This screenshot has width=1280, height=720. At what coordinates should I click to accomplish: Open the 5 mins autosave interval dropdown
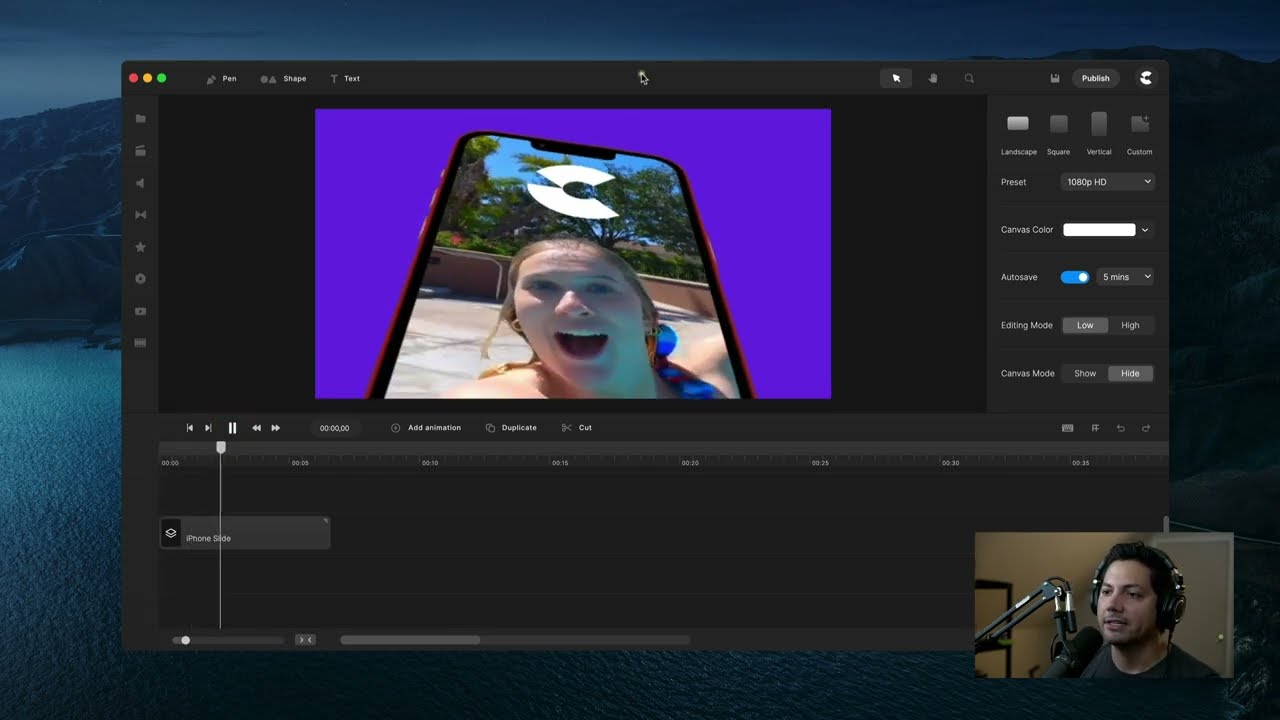pos(1125,277)
